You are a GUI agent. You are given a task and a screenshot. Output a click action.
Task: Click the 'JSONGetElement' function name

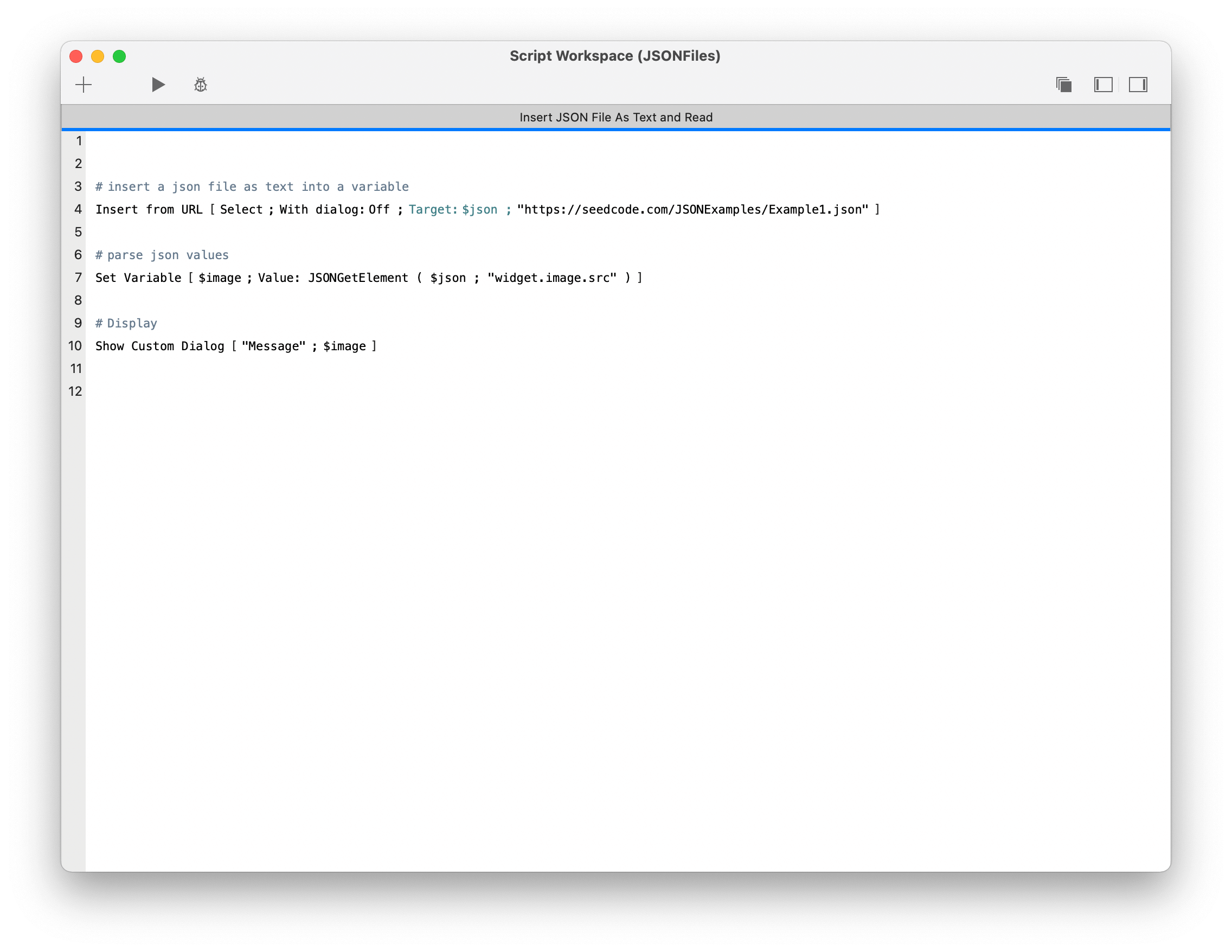coord(358,278)
